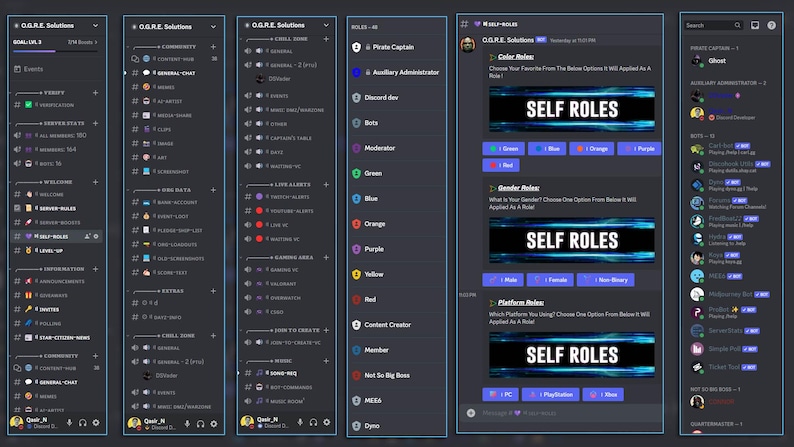Screen dimensions: 794x447
Task: Select the Purple role in the roles list
Action: tap(396, 249)
